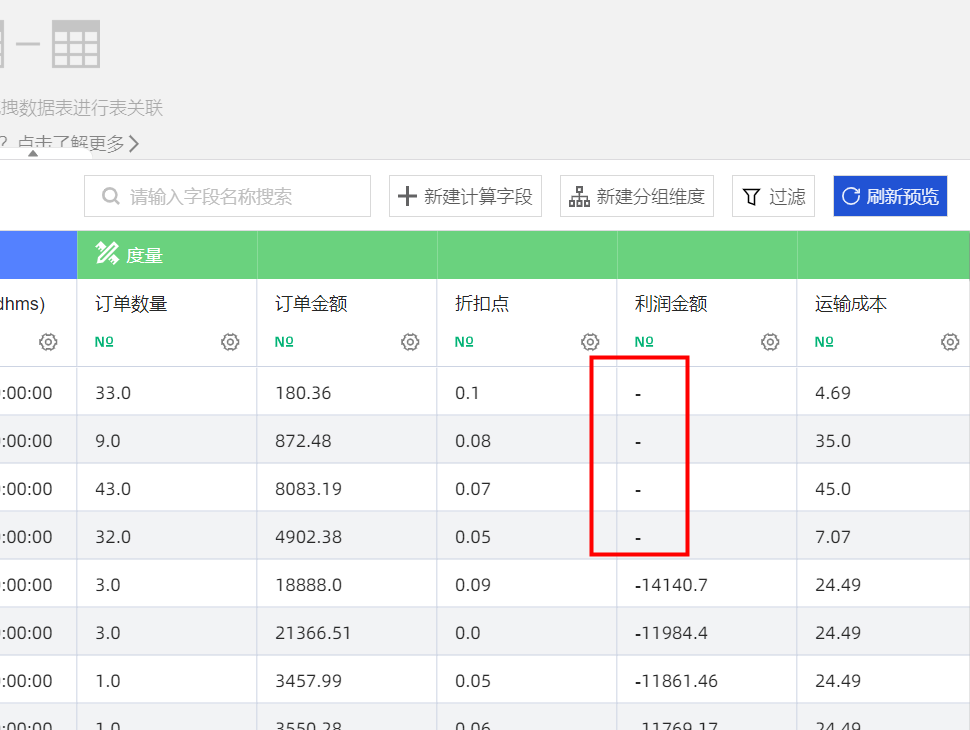Open settings gear for 订单数量 column
Screen dimensions: 970x730
pyautogui.click(x=230, y=342)
